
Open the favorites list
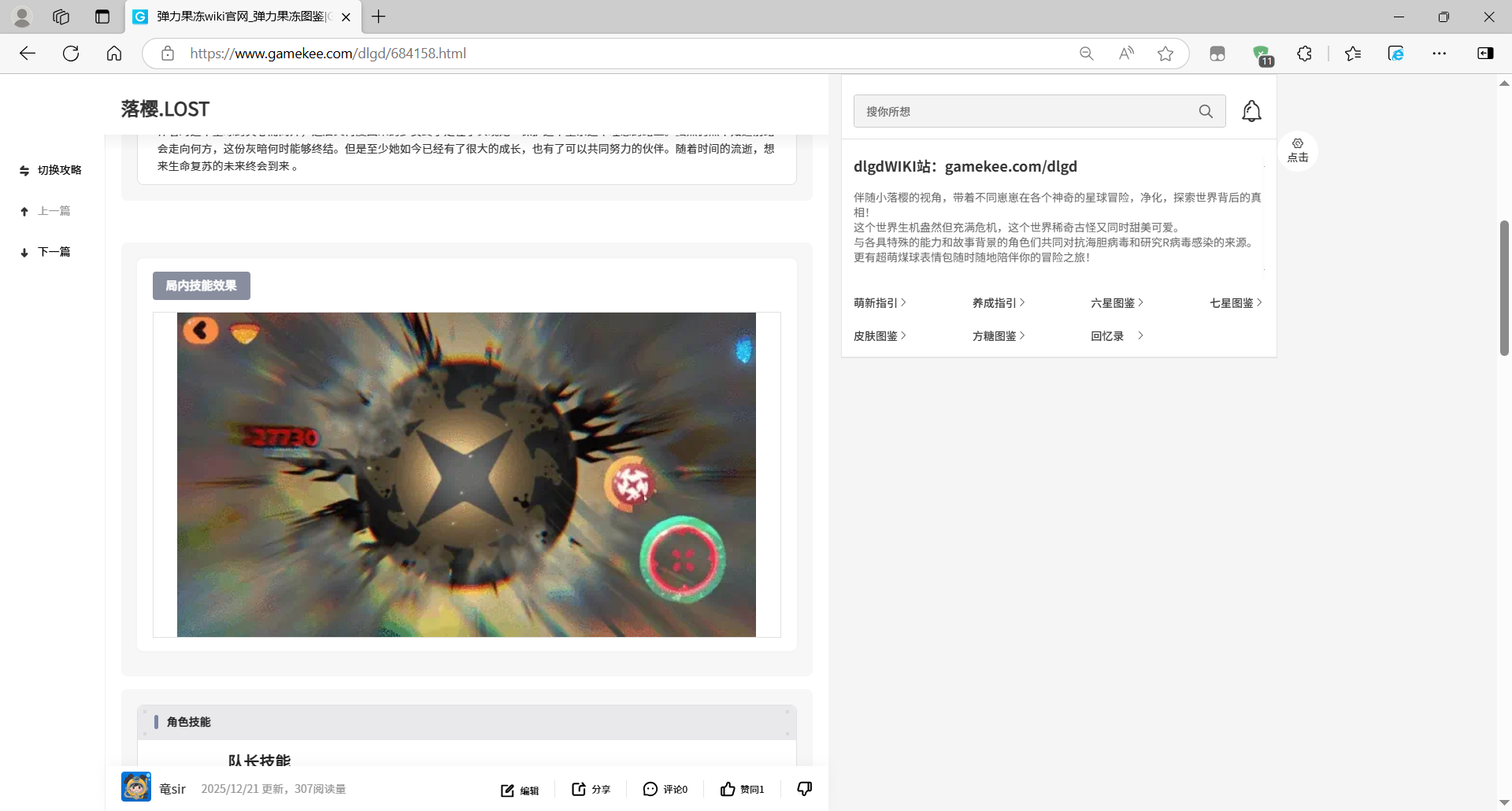1353,54
